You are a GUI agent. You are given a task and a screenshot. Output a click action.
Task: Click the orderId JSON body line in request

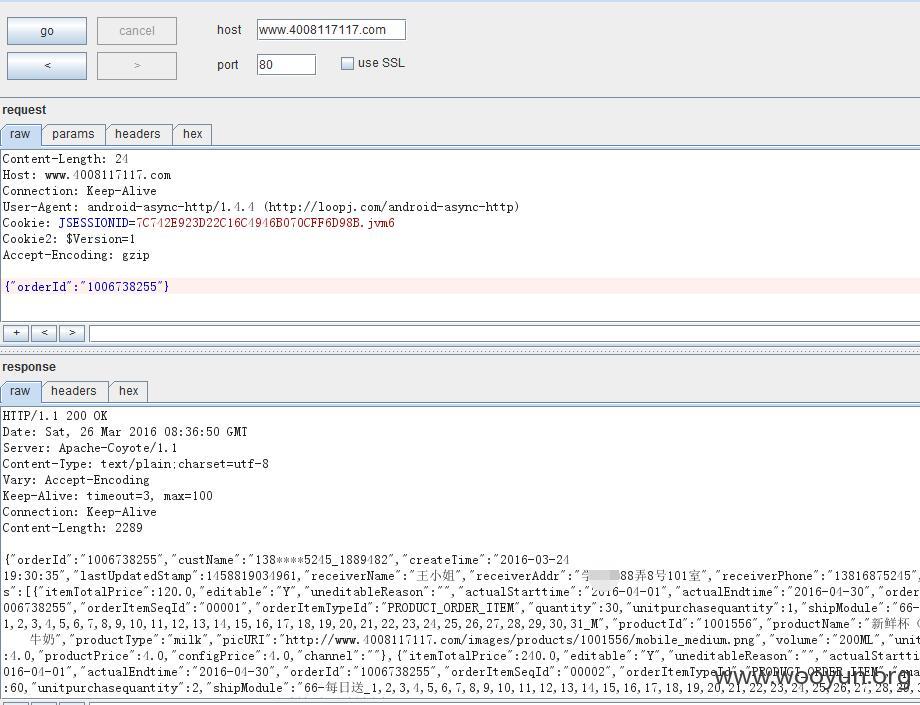[x=87, y=287]
